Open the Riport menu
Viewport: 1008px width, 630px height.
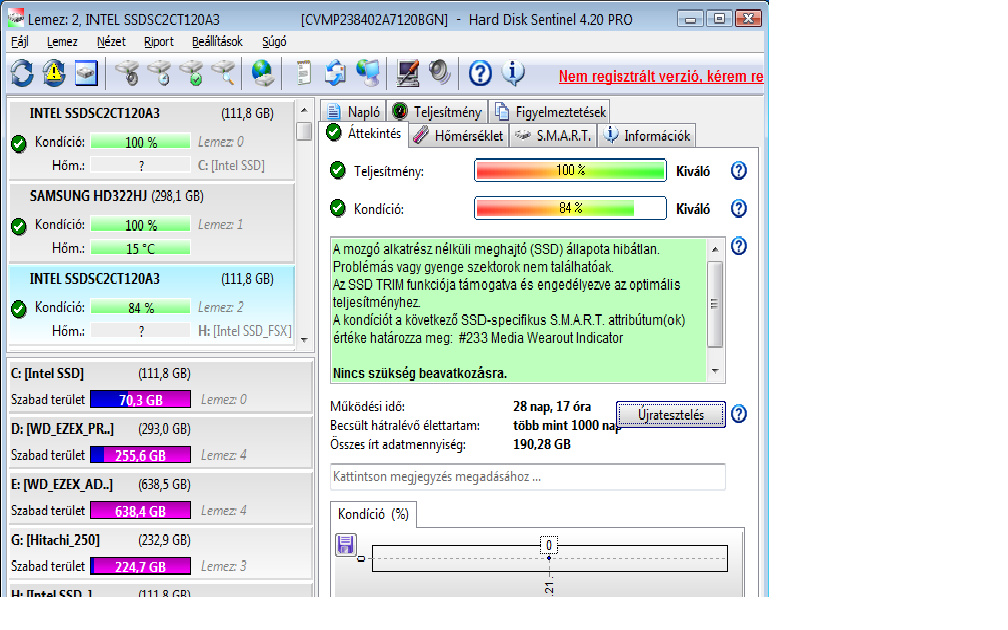tap(159, 42)
